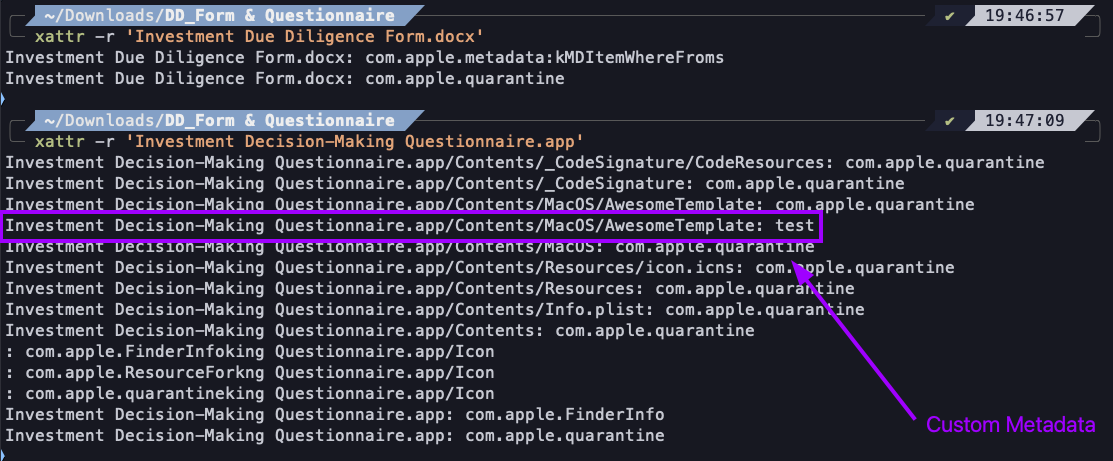Click the empty prompt arrow at bottom left
Viewport: 1113px width, 461px height.
[3, 454]
